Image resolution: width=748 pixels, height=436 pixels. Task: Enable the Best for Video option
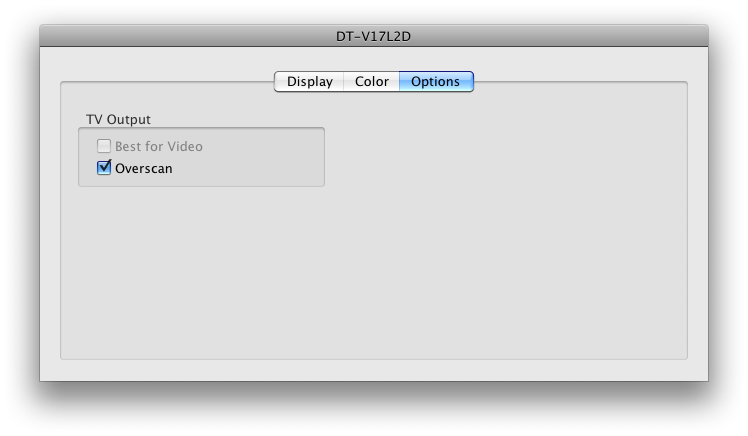104,146
